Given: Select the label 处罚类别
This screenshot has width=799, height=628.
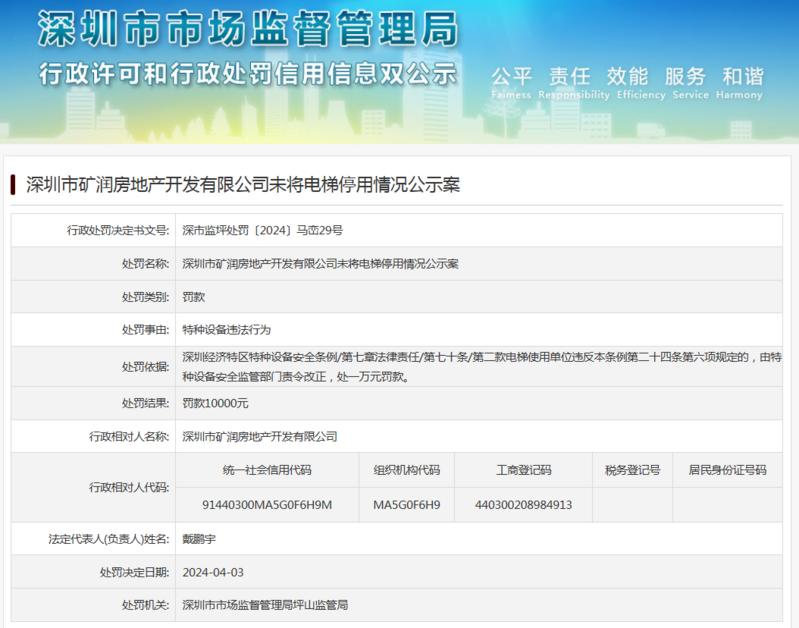Looking at the screenshot, I should click(x=145, y=297).
